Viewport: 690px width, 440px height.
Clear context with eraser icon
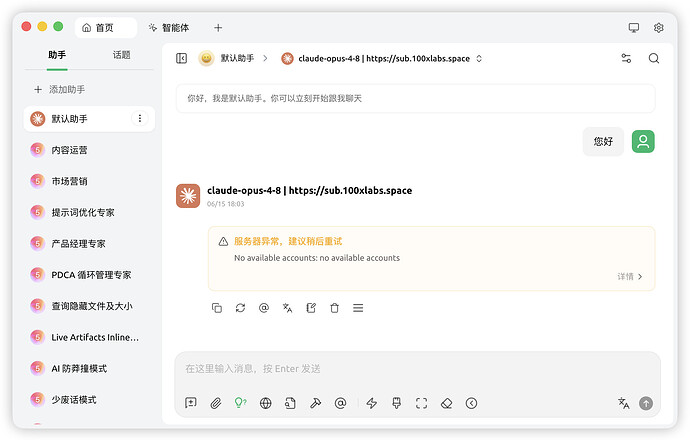[447, 403]
